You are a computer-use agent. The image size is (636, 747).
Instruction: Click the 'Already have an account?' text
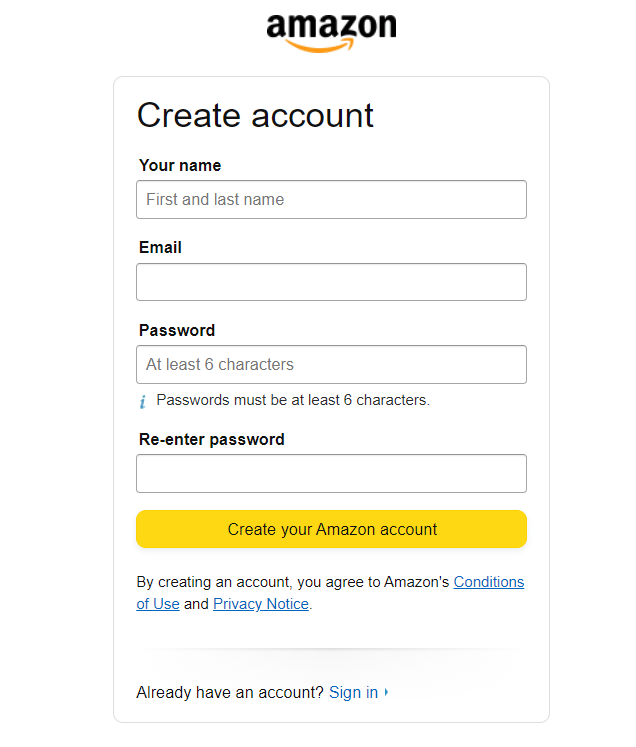coord(230,692)
